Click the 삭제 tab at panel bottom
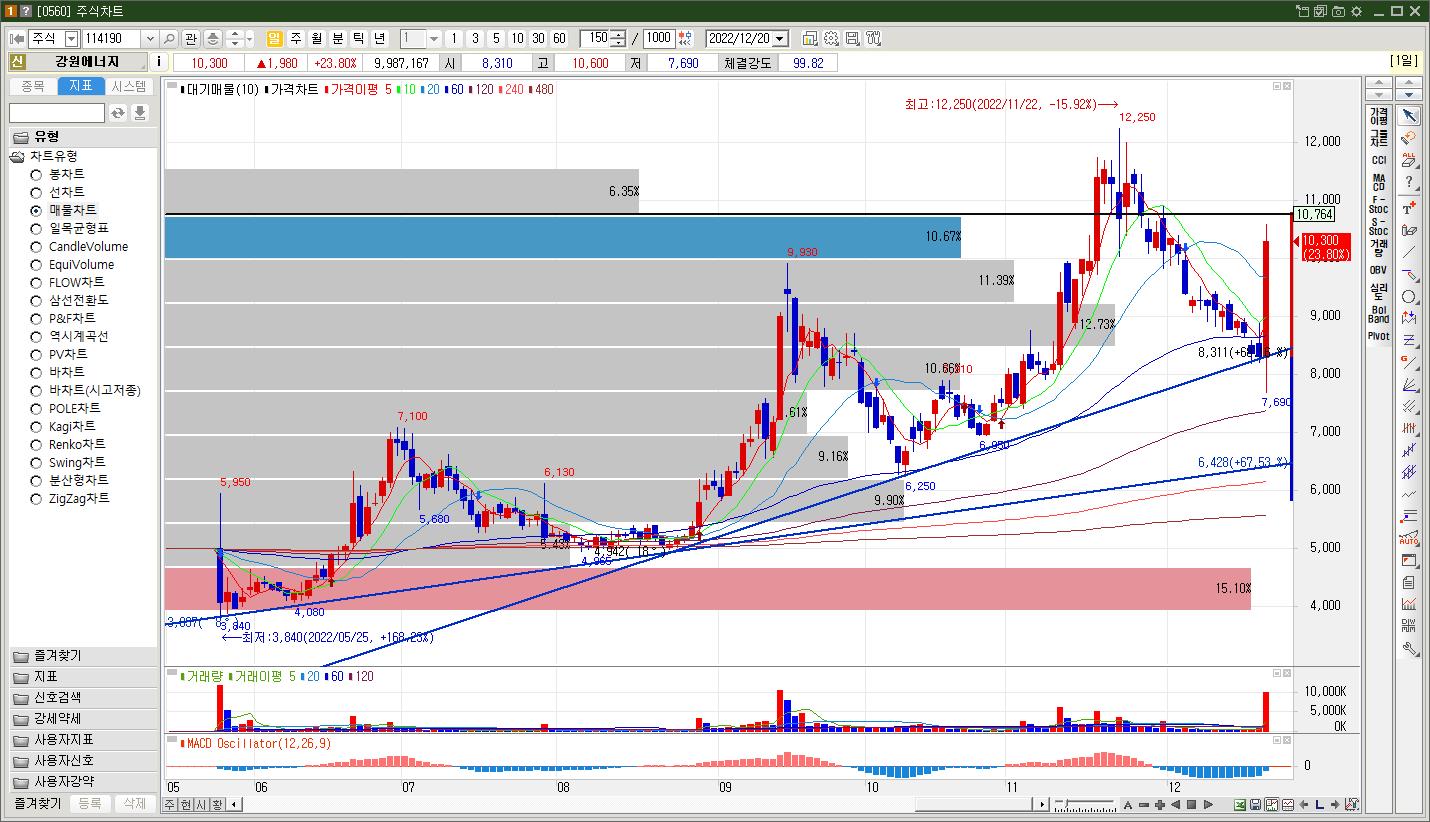The width and height of the screenshot is (1430, 822). pos(135,803)
